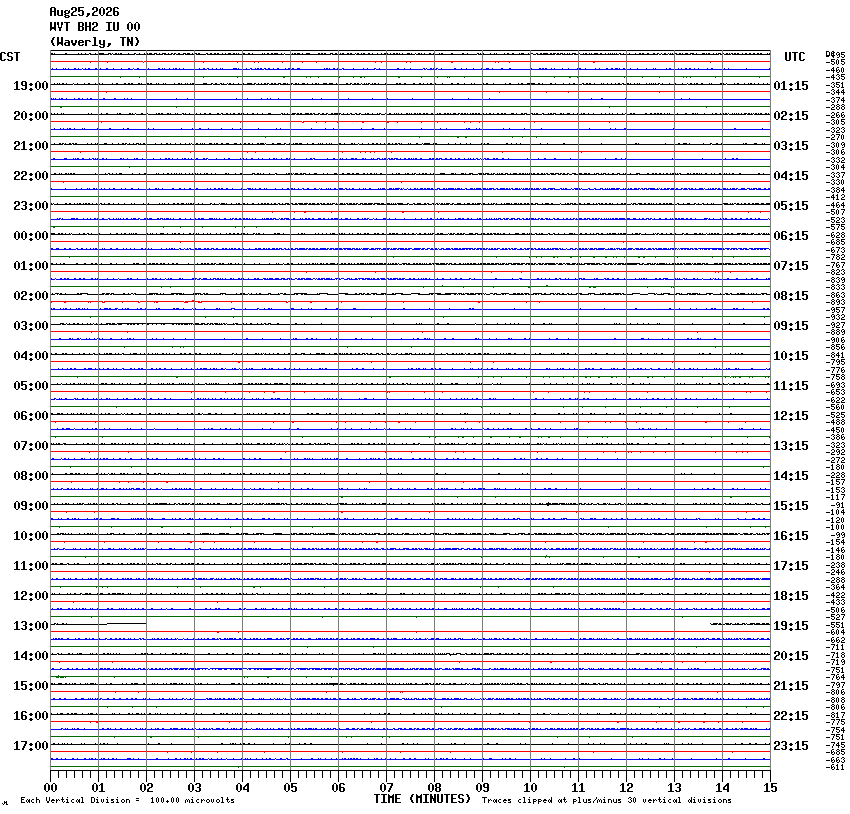The width and height of the screenshot is (850, 814).
Task: Click the 23:15 UTC label
Action: point(791,746)
